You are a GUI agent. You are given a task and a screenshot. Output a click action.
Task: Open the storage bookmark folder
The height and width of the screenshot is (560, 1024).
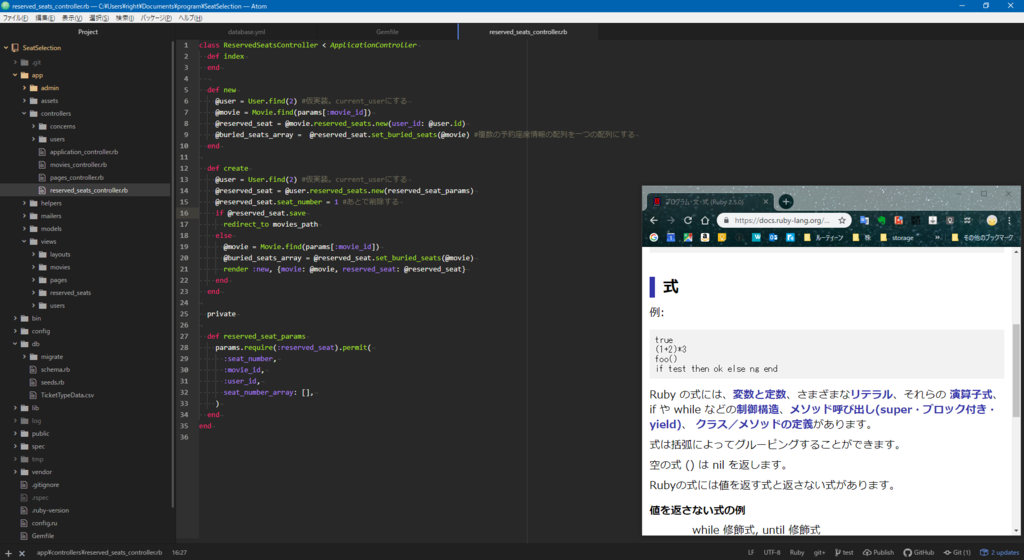(x=897, y=238)
